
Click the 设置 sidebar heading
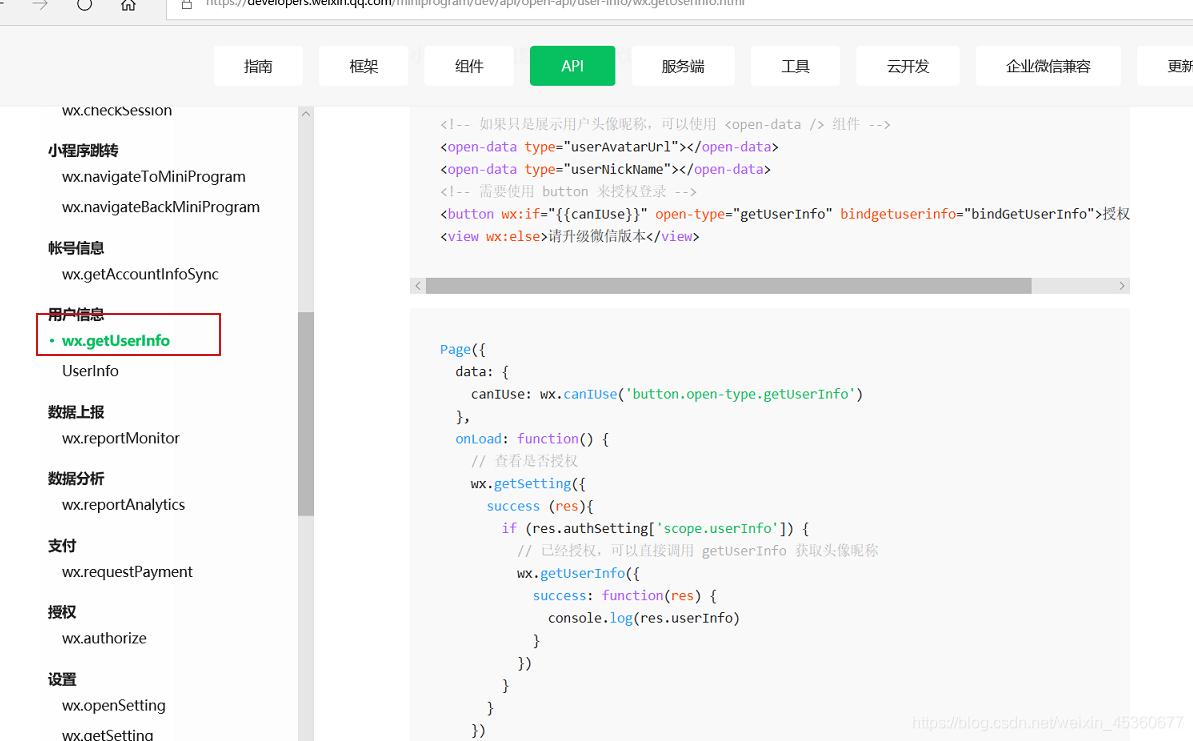(62, 679)
